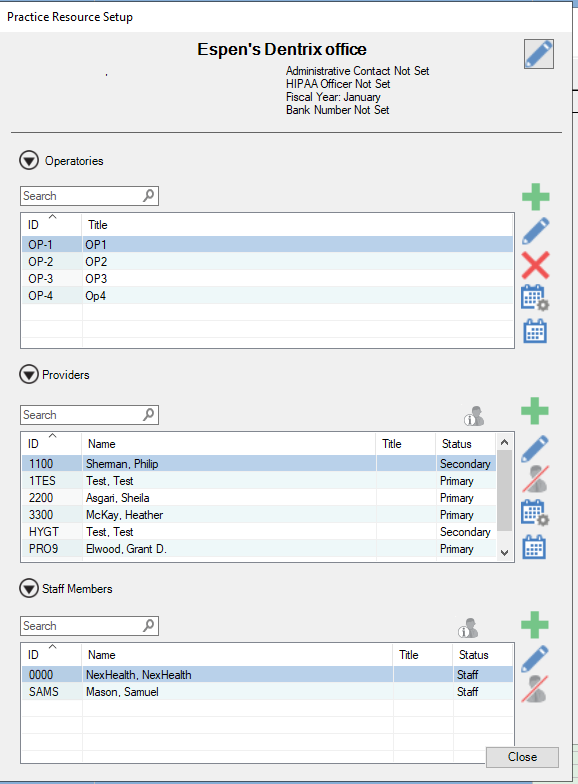
Task: Select provider Elwood, Grant D.
Action: point(259,548)
